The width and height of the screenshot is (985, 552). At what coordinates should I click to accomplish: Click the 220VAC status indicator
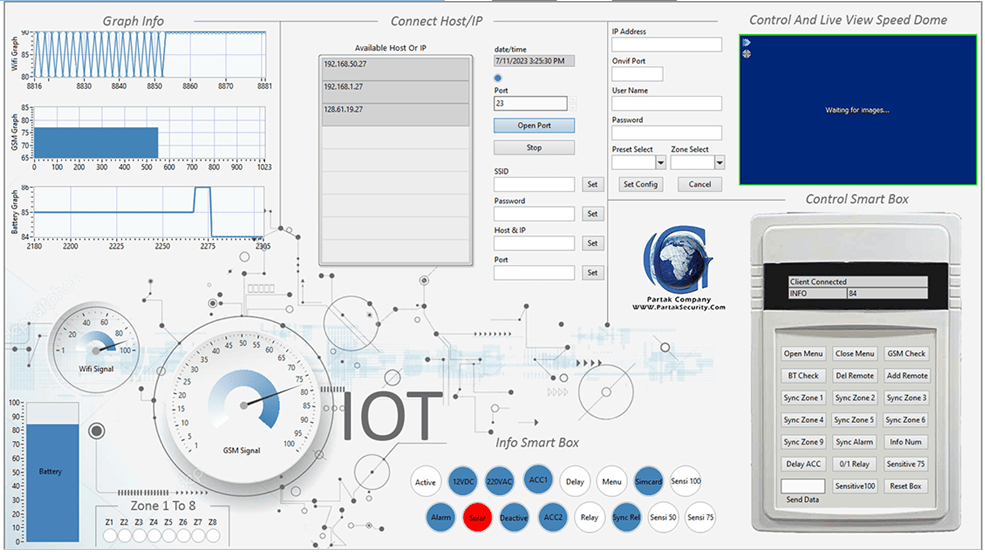tap(500, 482)
